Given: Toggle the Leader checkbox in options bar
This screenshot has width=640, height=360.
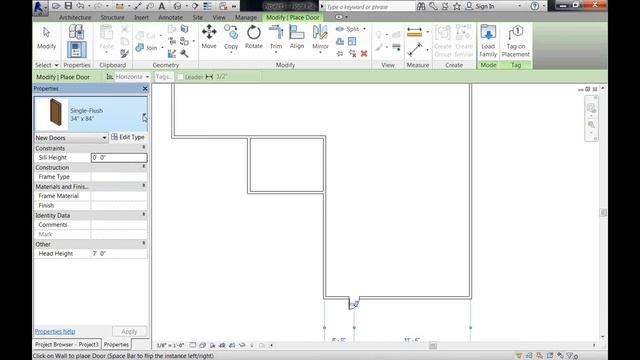Looking at the screenshot, I should [x=180, y=77].
